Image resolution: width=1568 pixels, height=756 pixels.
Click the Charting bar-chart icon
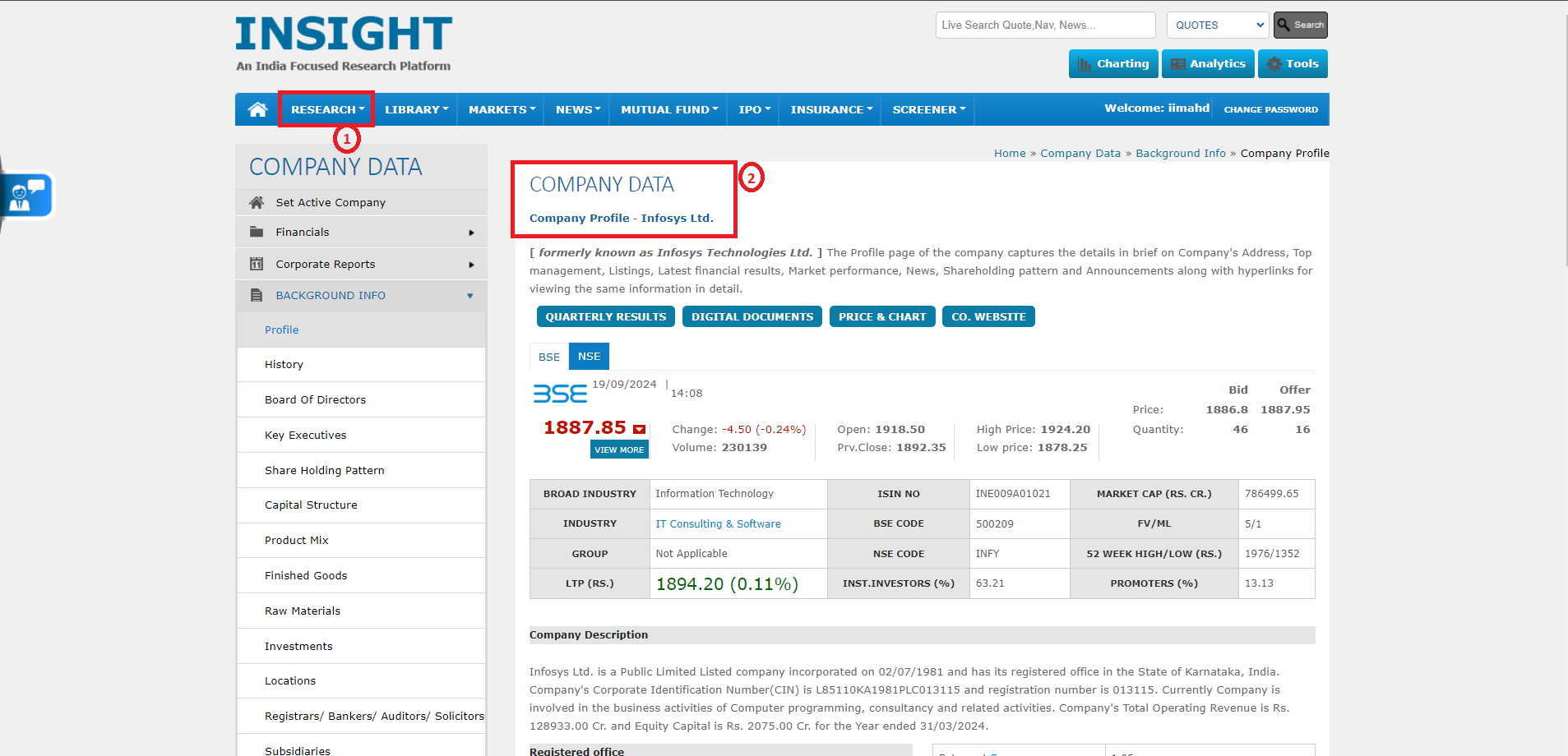pos(1085,64)
